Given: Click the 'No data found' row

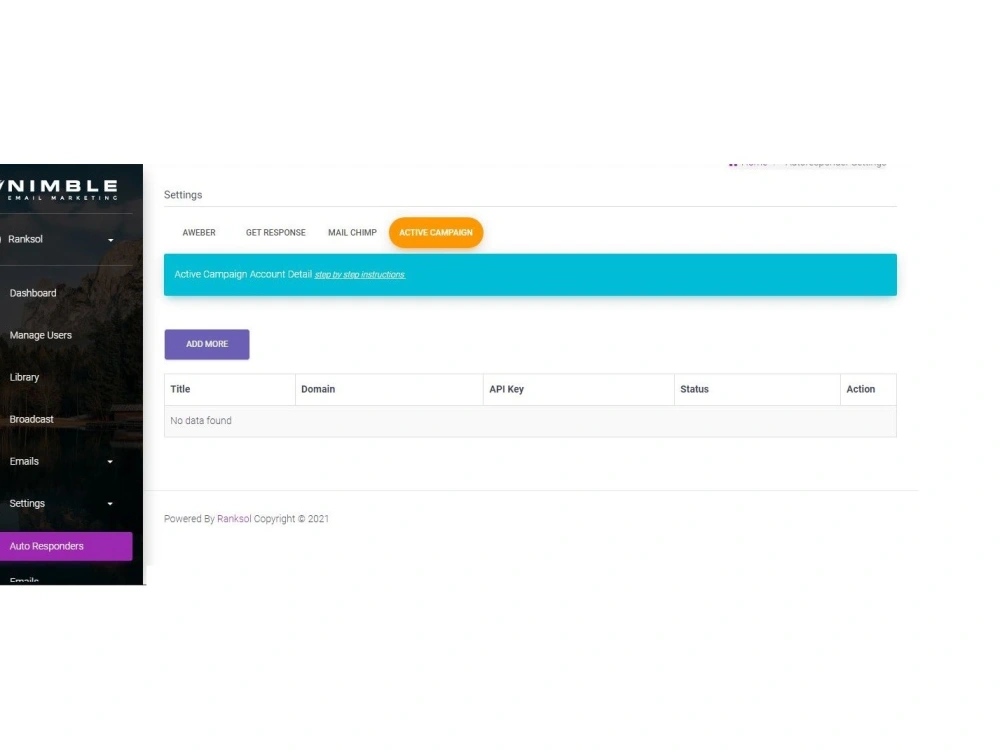Looking at the screenshot, I should [x=530, y=422].
